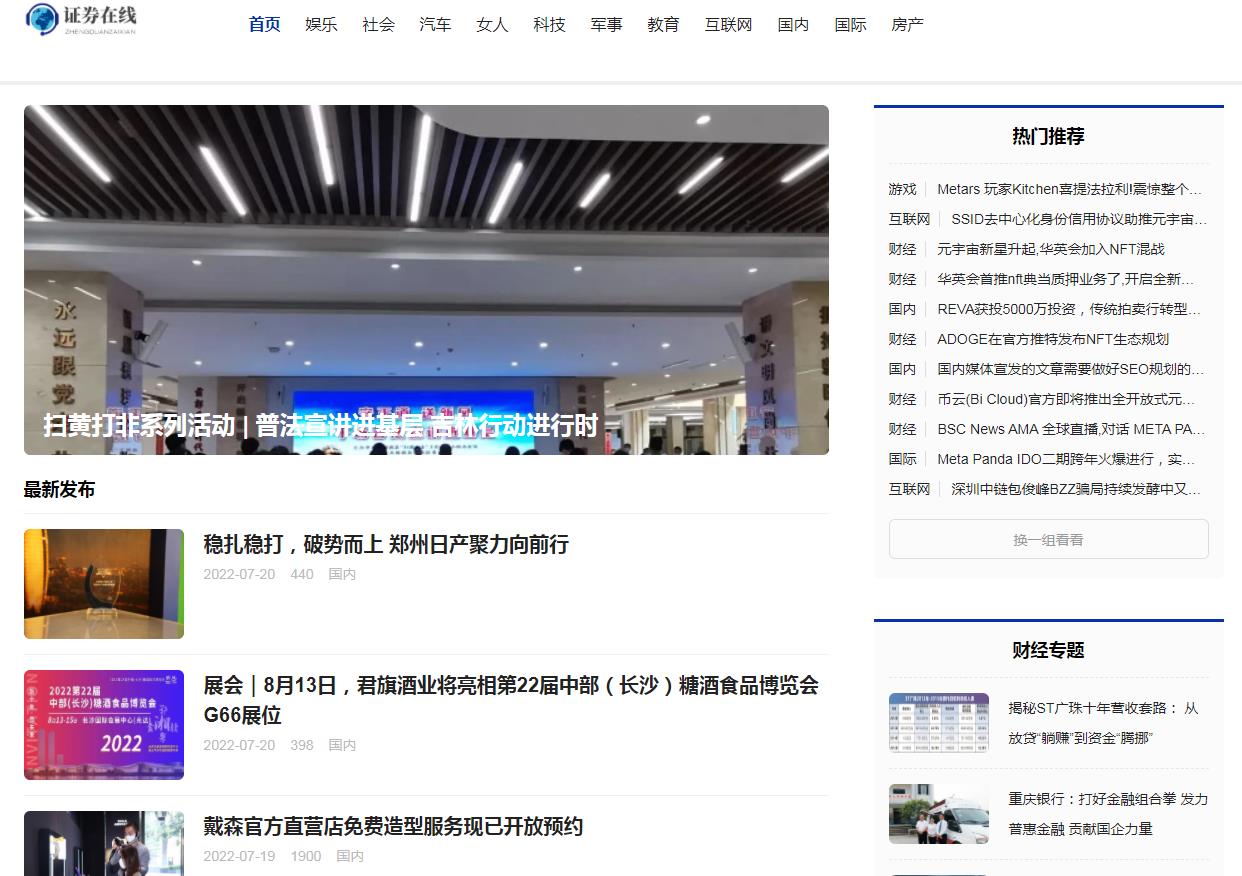Go to the 教育 category
The image size is (1242, 876).
click(664, 25)
